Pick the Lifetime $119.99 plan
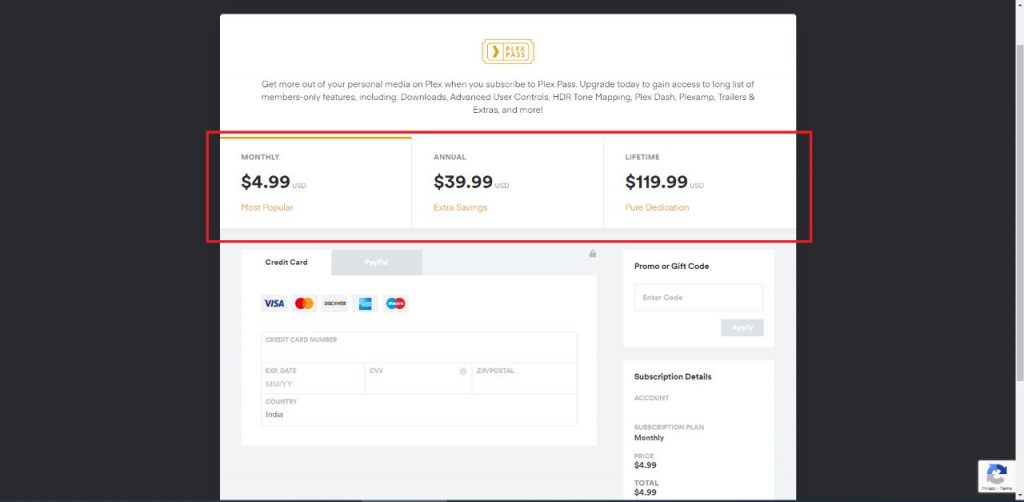The width and height of the screenshot is (1024, 502). point(699,183)
